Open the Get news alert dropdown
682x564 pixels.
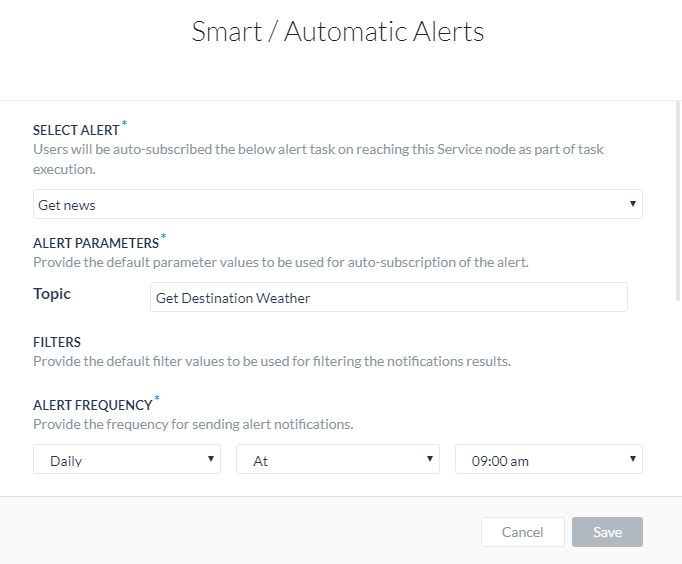[x=338, y=204]
